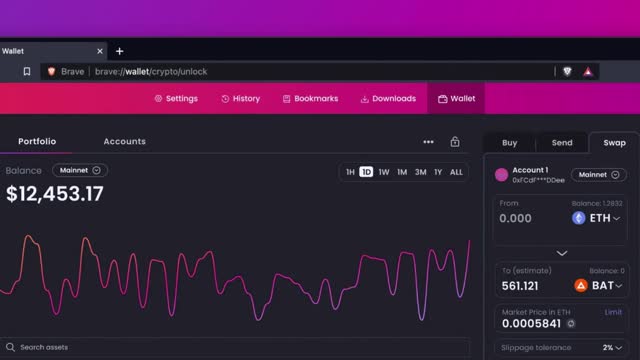Viewport: 640px width, 360px height.
Task: Click Account 1 address 0xFCdf***DDee
Action: pos(538,180)
